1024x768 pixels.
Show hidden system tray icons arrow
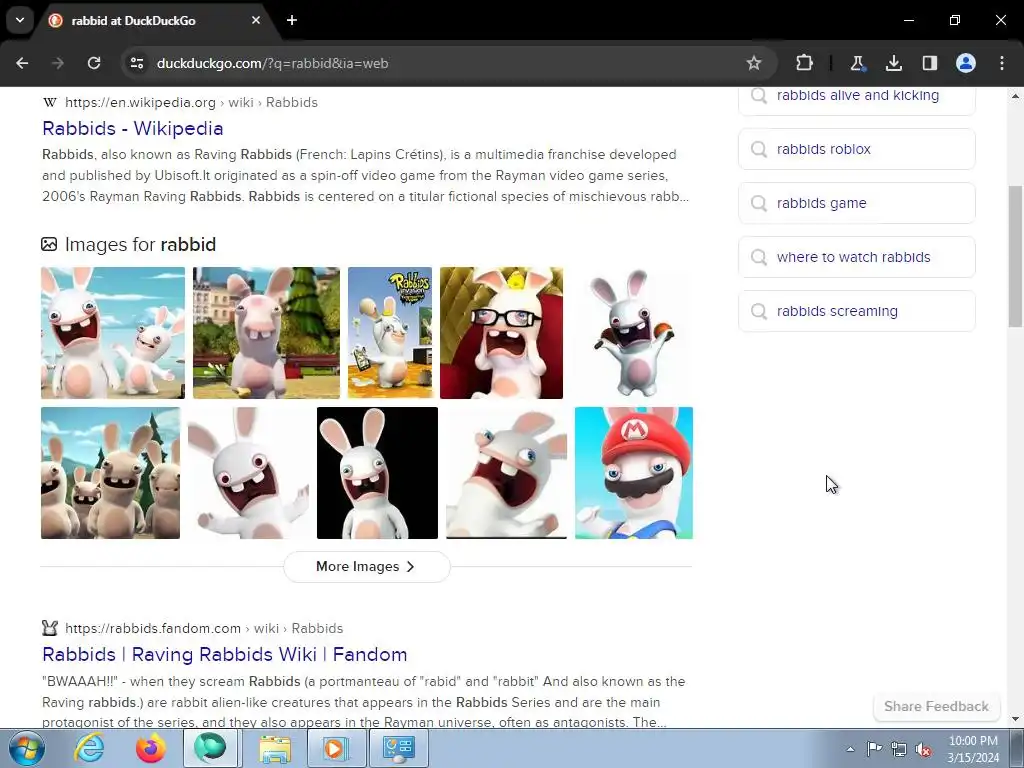pyautogui.click(x=850, y=749)
